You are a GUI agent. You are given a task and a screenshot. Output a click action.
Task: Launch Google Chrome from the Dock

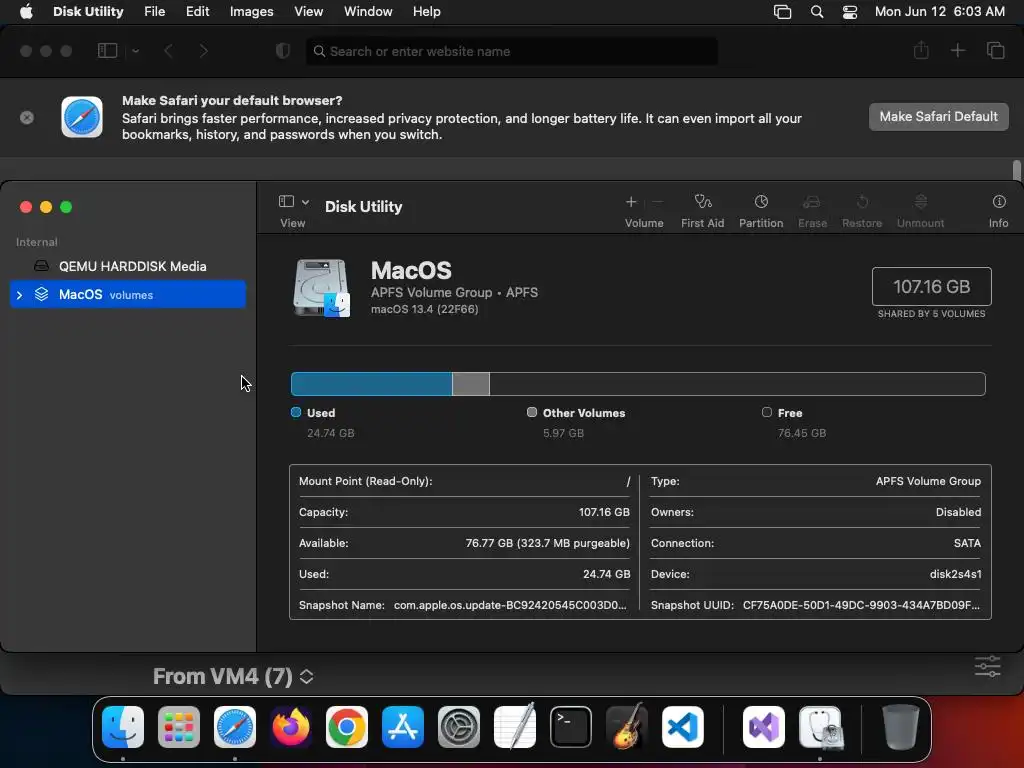tap(347, 727)
